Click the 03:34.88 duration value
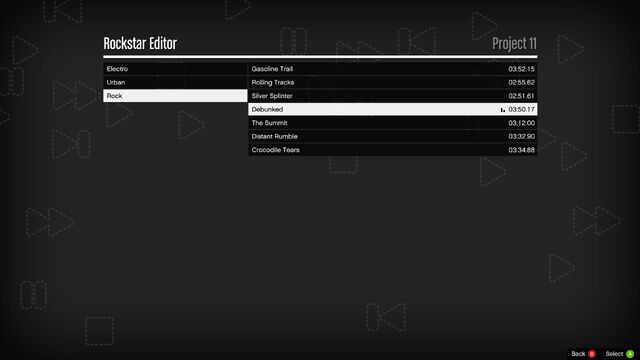This screenshot has height=360, width=640. point(521,150)
